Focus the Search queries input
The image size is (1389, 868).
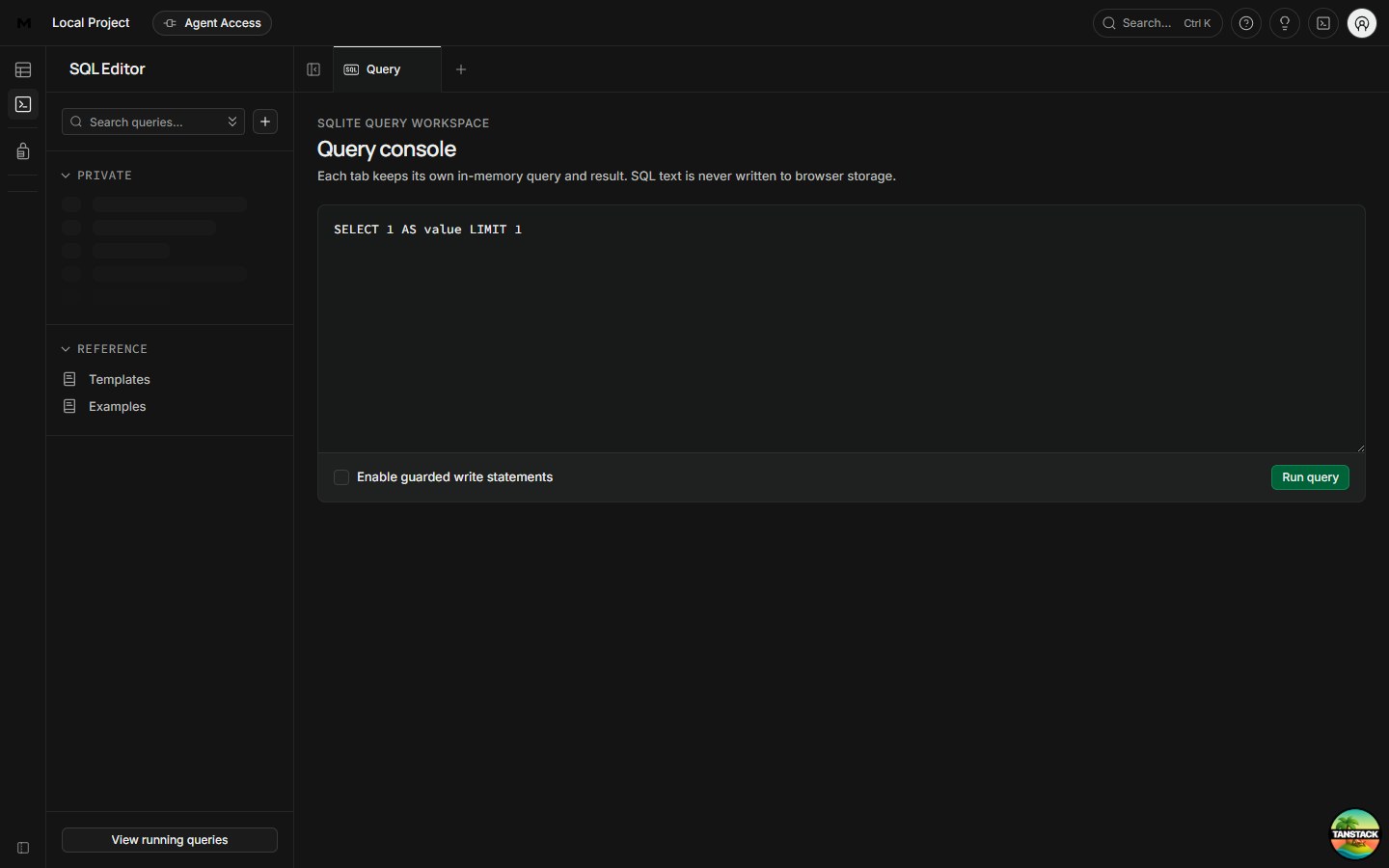point(153,122)
